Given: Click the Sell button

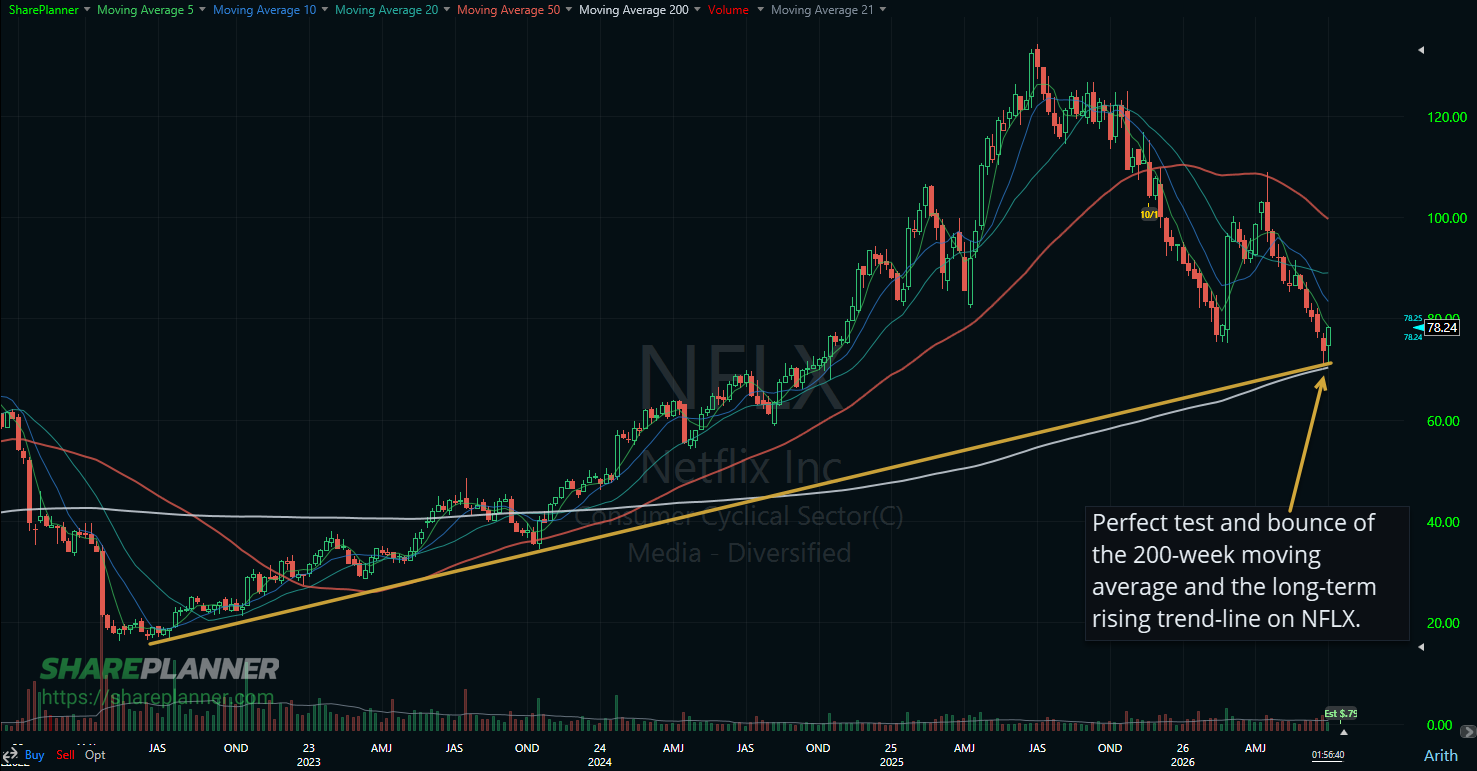Looking at the screenshot, I should (65, 755).
